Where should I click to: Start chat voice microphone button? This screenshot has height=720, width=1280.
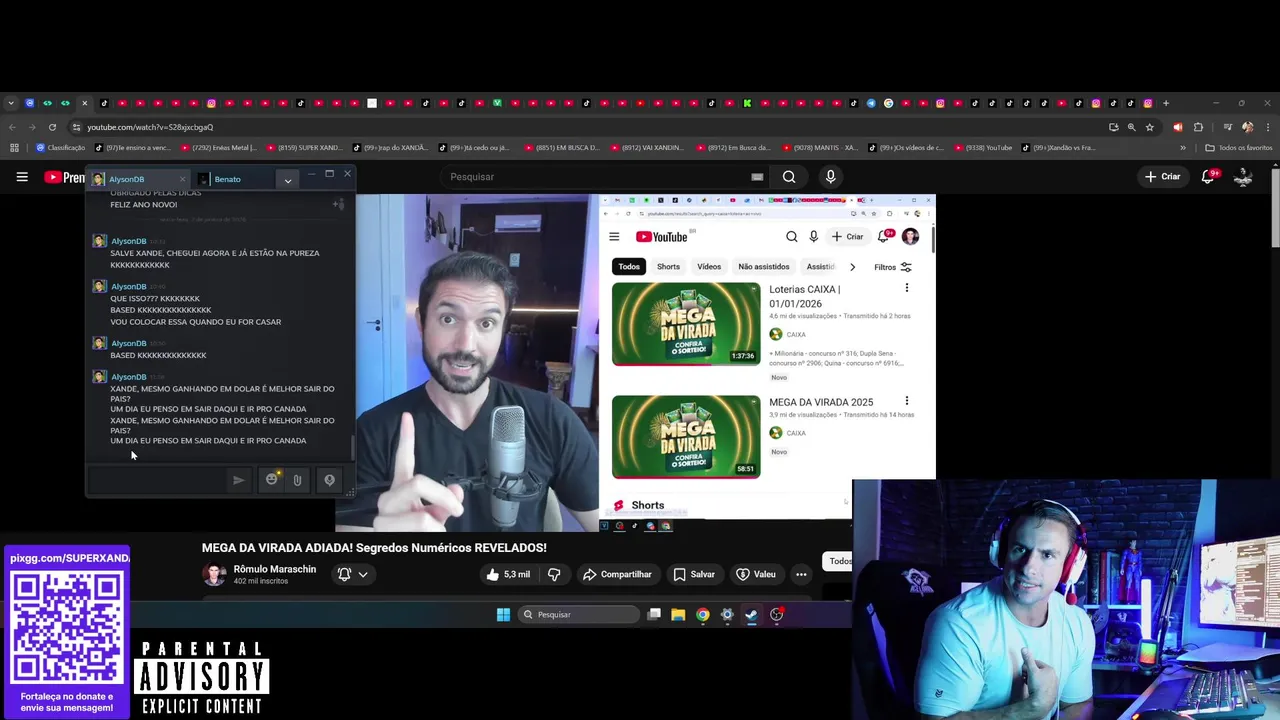329,480
